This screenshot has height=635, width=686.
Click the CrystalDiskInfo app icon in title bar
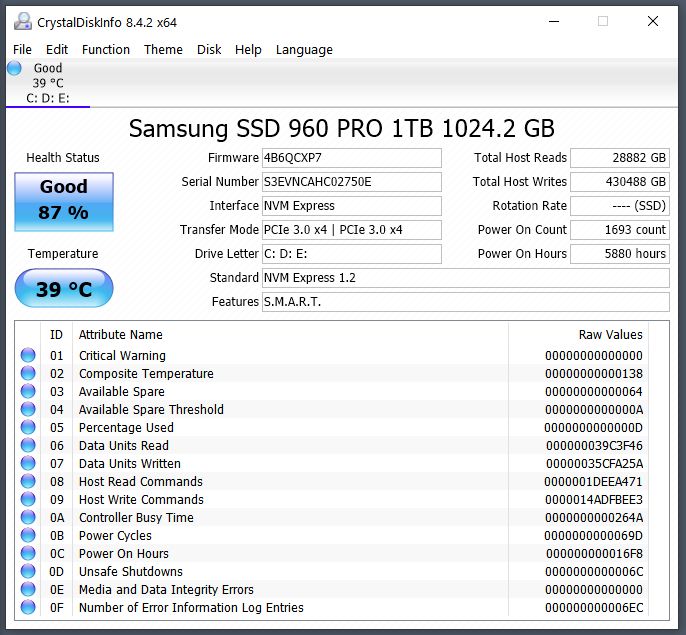pos(21,21)
